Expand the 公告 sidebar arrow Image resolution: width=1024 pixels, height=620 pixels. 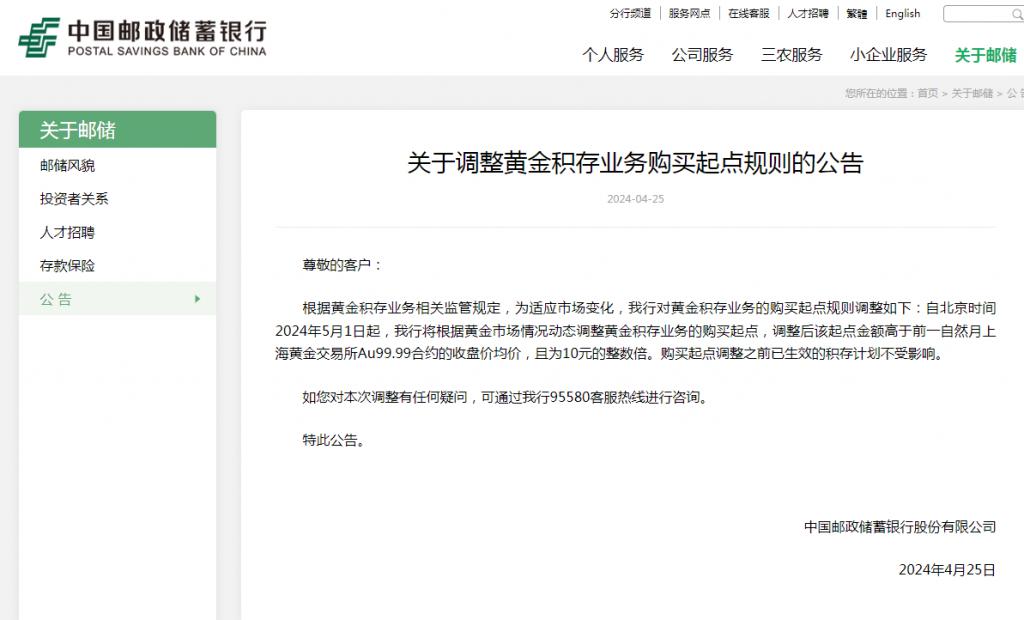(197, 299)
